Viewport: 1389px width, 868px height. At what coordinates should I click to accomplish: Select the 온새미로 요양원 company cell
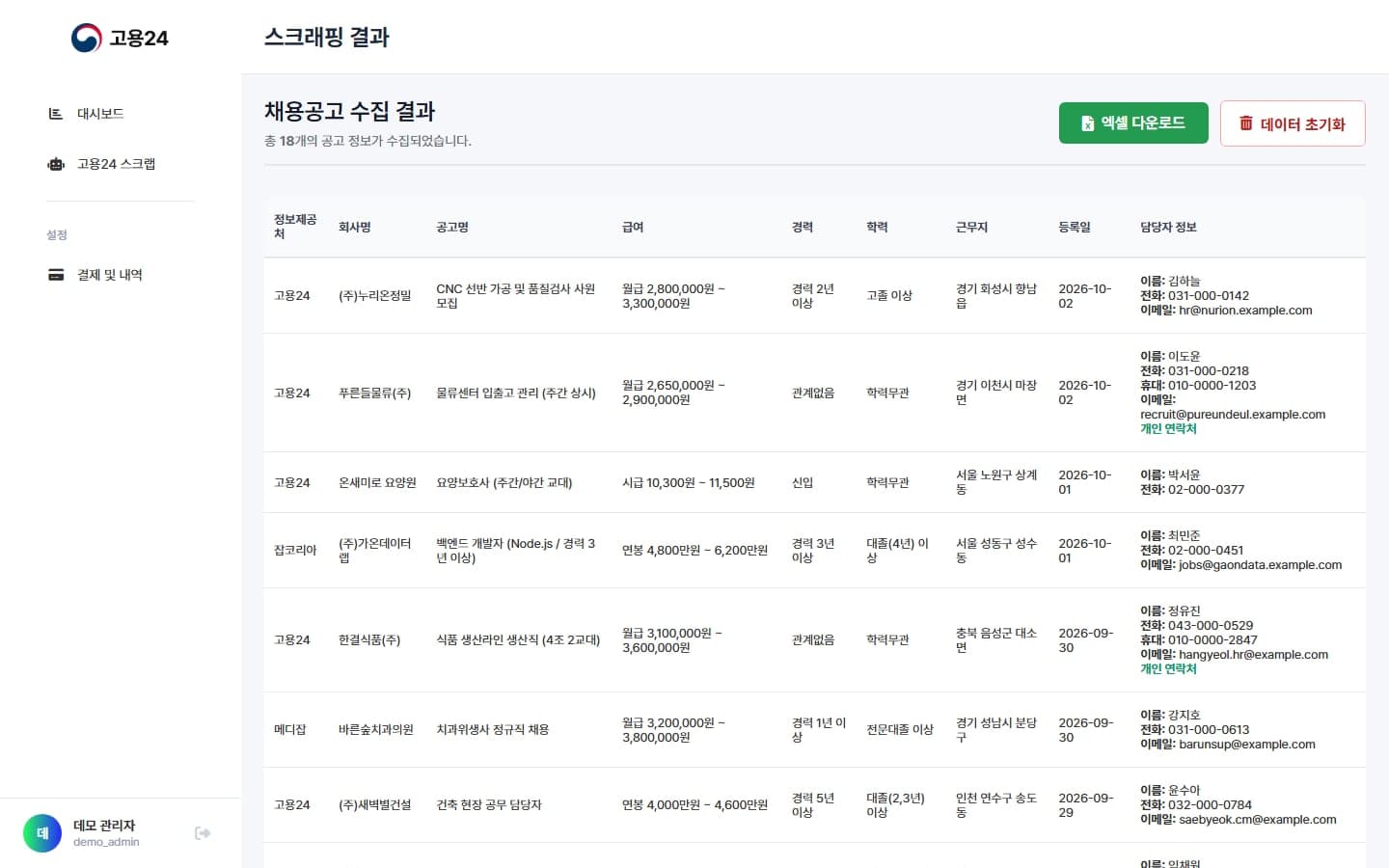pyautogui.click(x=377, y=483)
